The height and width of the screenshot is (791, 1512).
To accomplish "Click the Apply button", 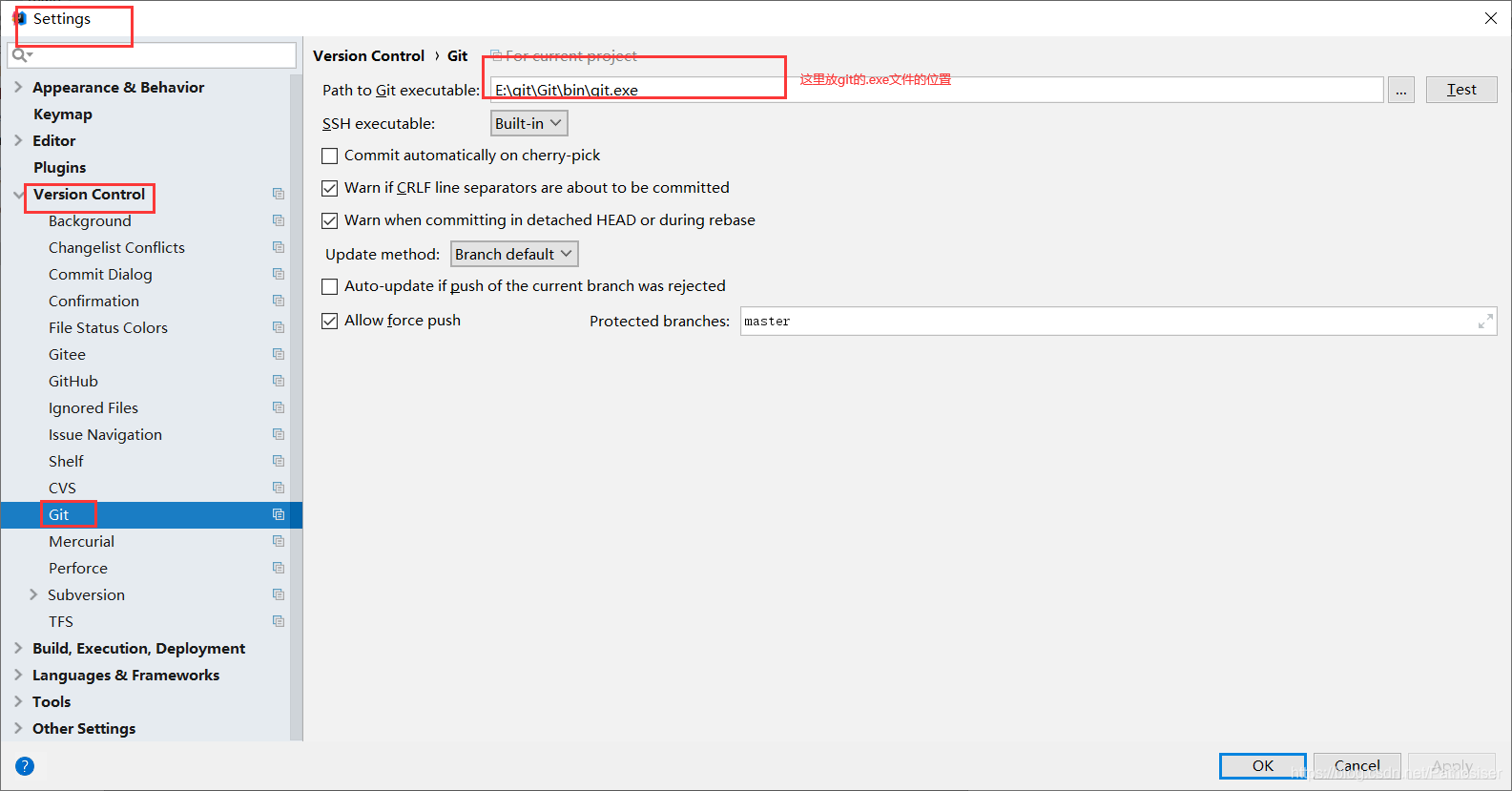I will point(1452,766).
